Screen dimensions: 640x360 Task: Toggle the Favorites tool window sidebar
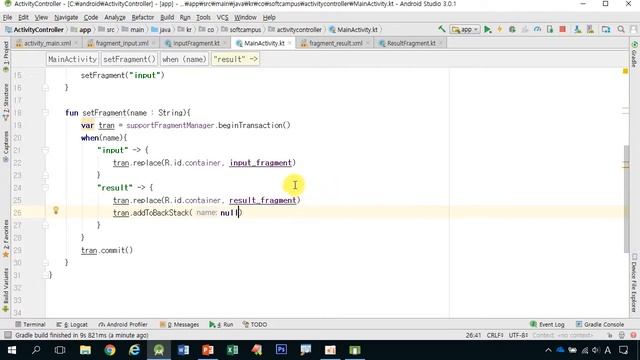tap(5, 238)
